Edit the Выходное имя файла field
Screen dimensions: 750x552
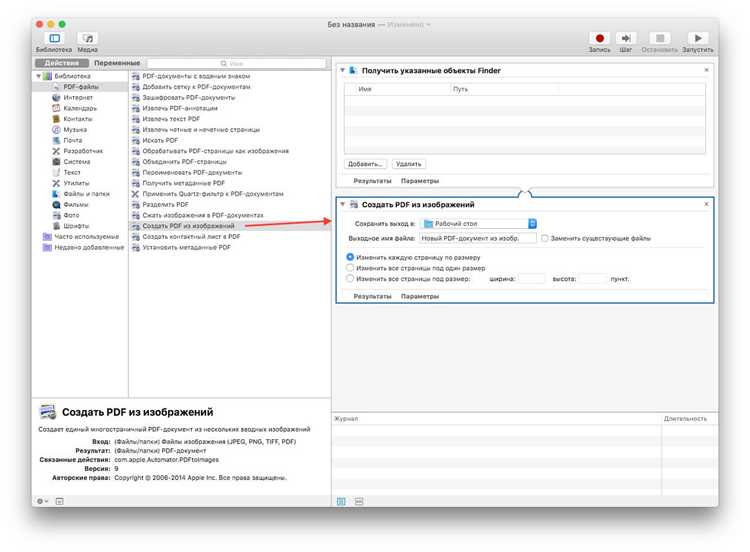pos(478,238)
